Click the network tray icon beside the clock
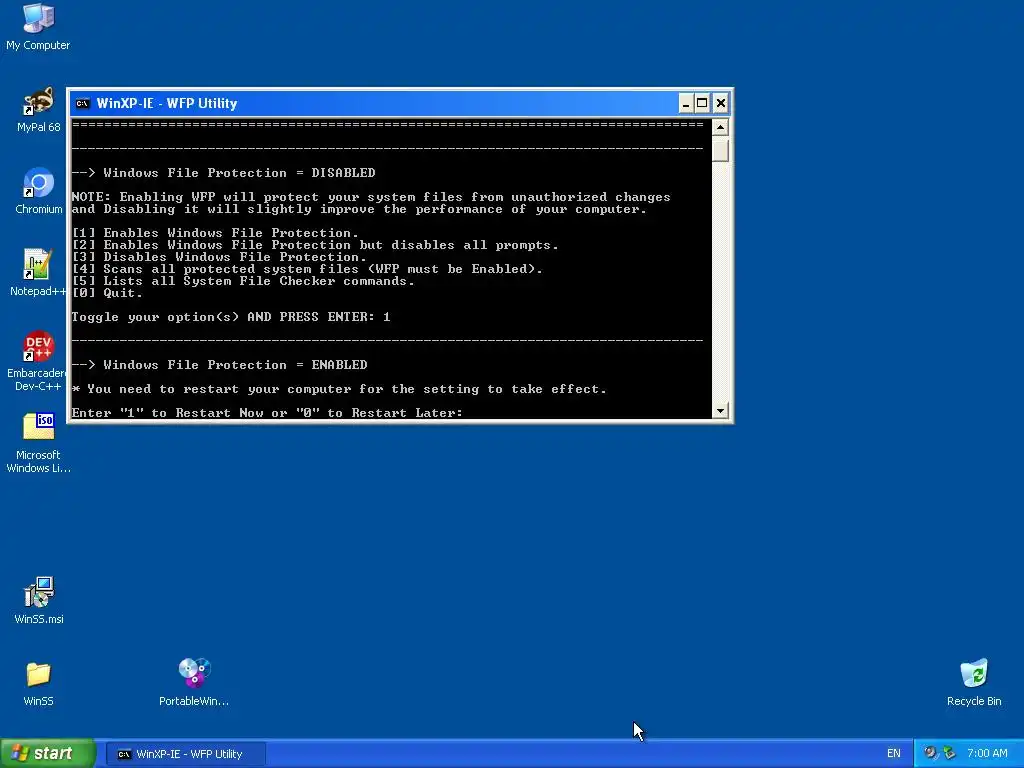1024x768 pixels. click(949, 753)
